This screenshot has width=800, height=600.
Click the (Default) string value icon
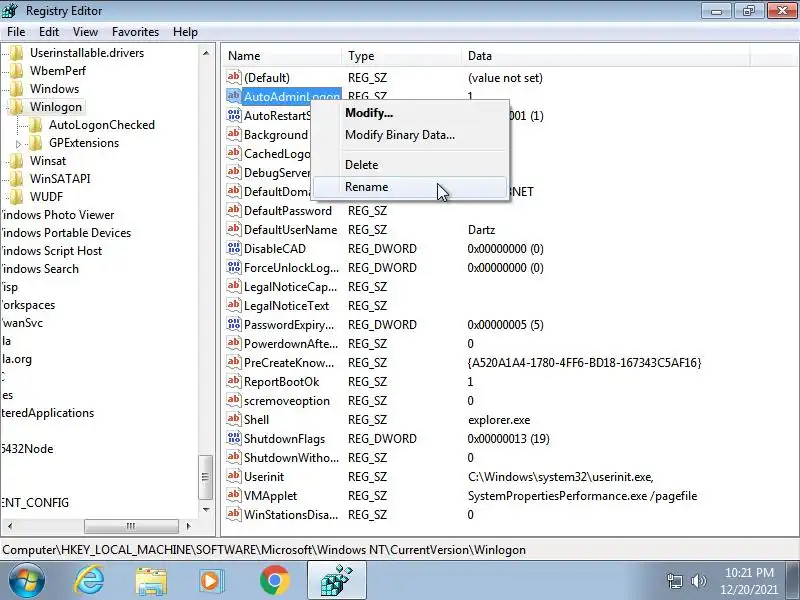click(x=234, y=77)
